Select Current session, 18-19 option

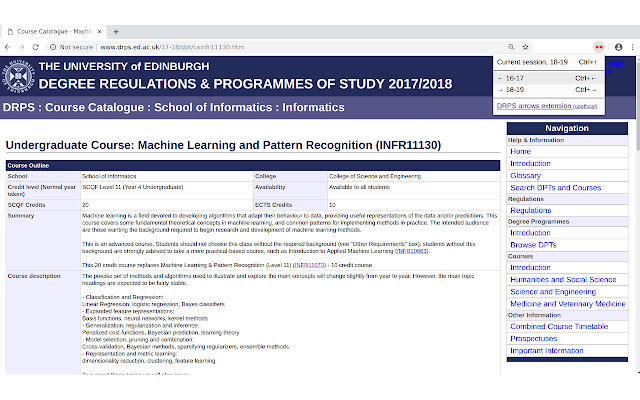coord(548,62)
